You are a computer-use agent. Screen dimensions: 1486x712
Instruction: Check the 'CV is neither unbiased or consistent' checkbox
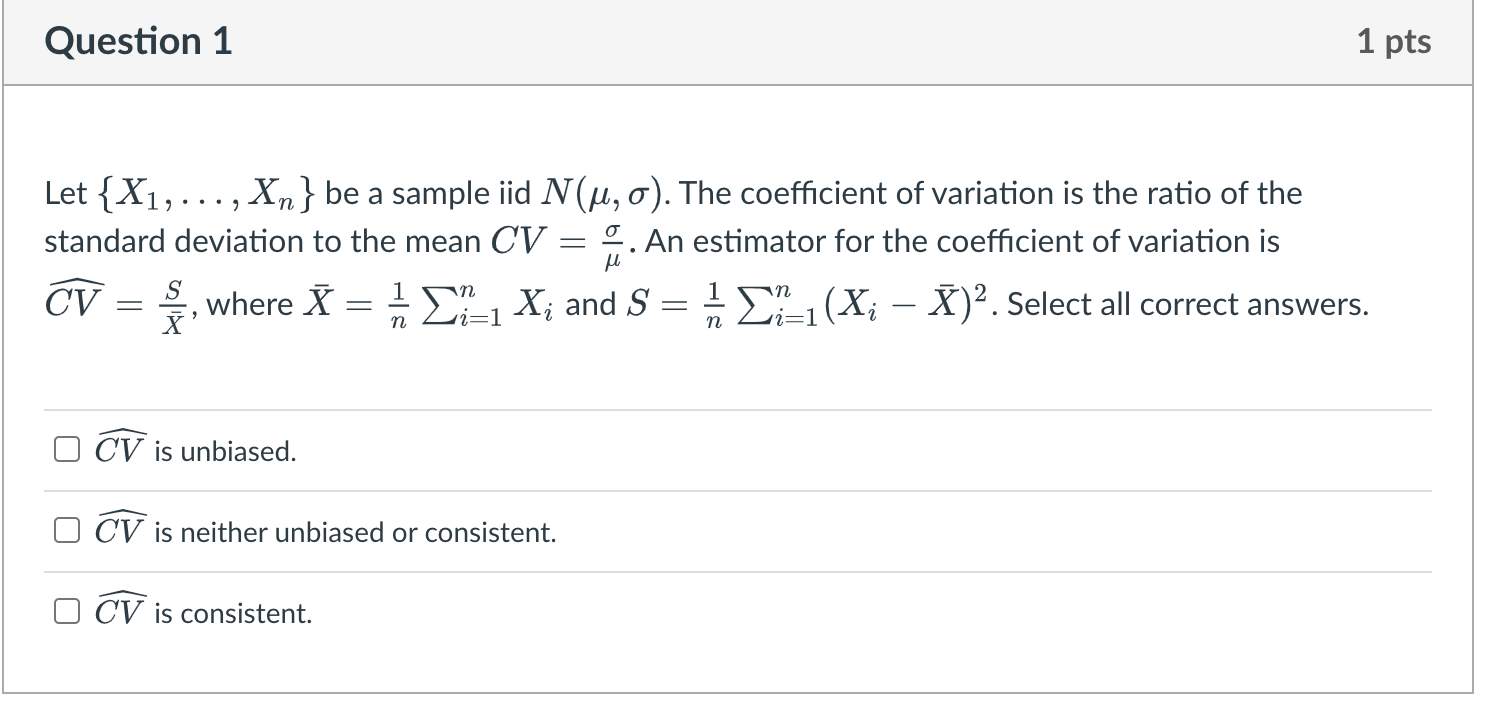tap(66, 529)
